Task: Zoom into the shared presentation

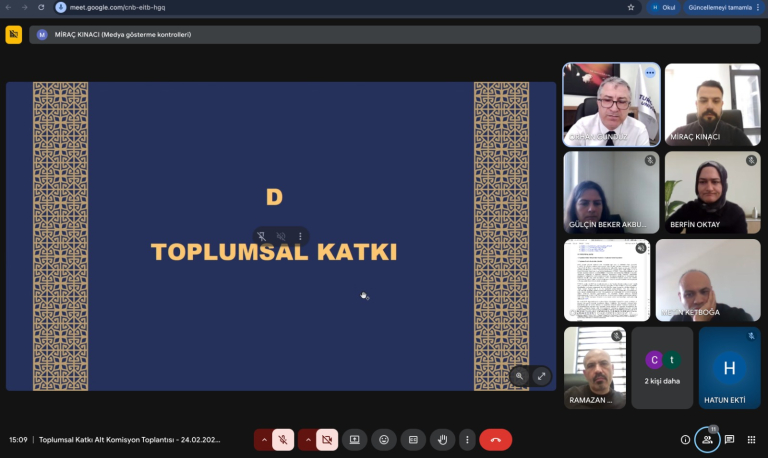Action: pos(519,376)
